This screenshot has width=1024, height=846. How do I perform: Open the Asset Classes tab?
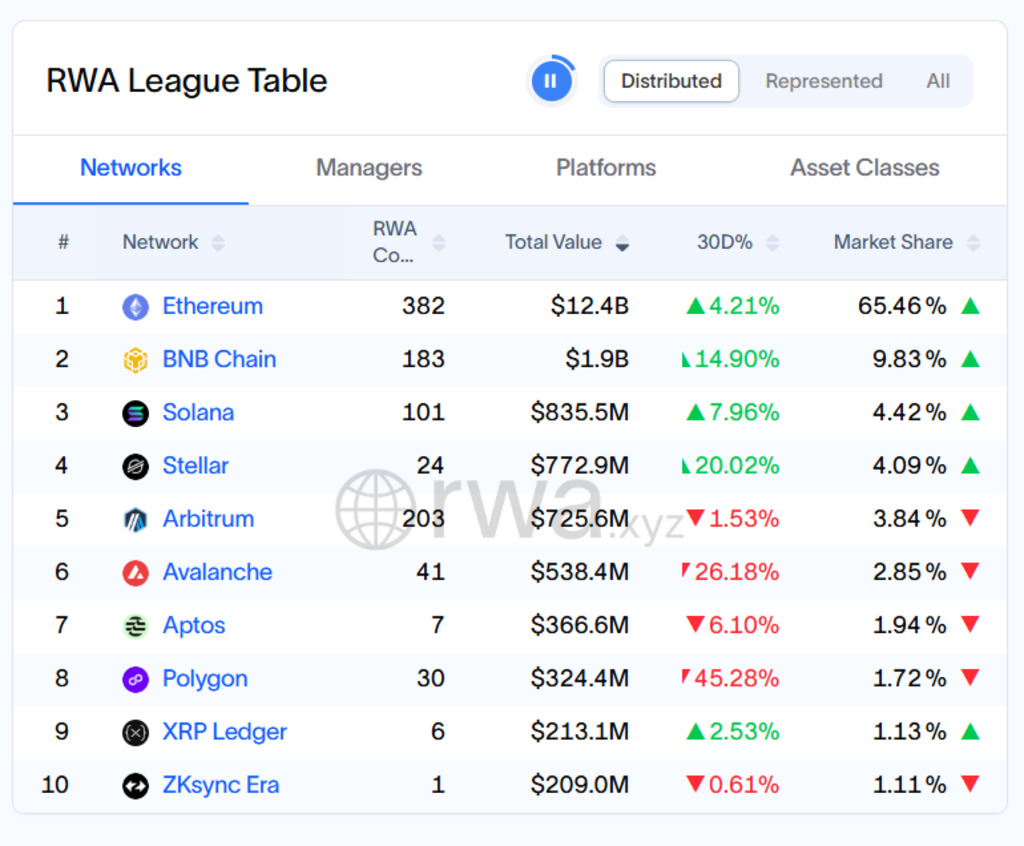point(864,168)
